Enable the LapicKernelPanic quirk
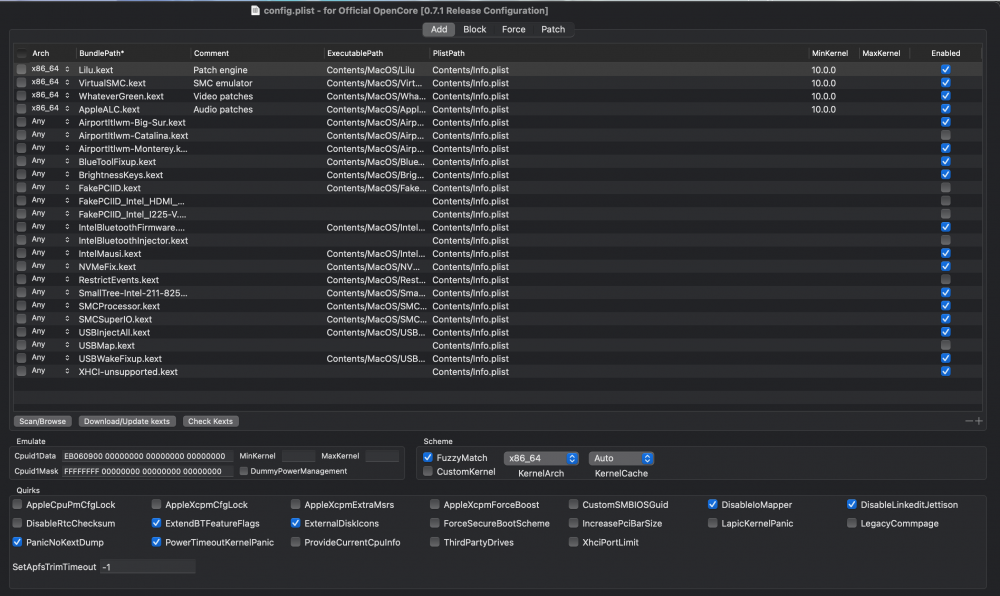1000x596 pixels. pos(712,523)
